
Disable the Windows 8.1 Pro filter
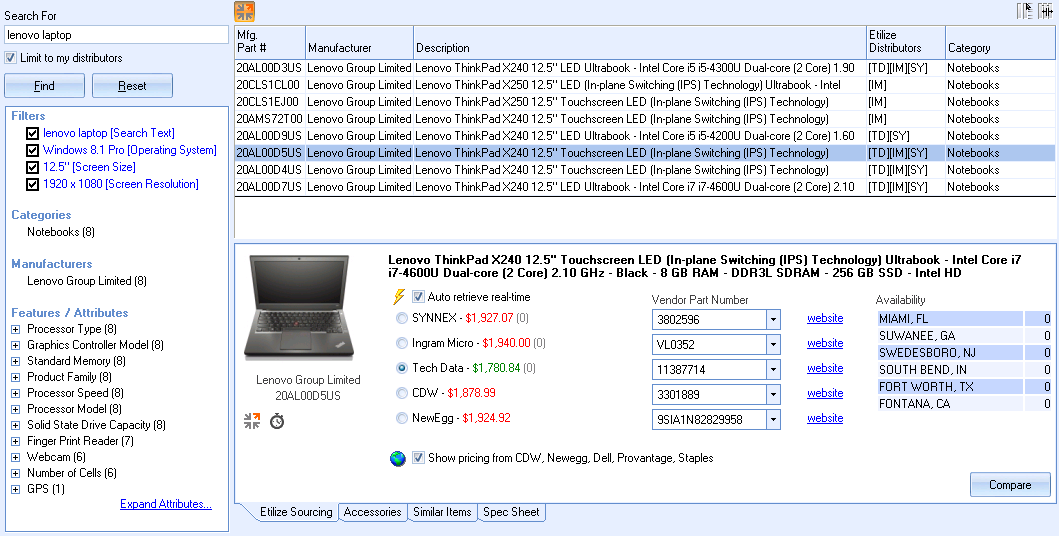coord(33,150)
